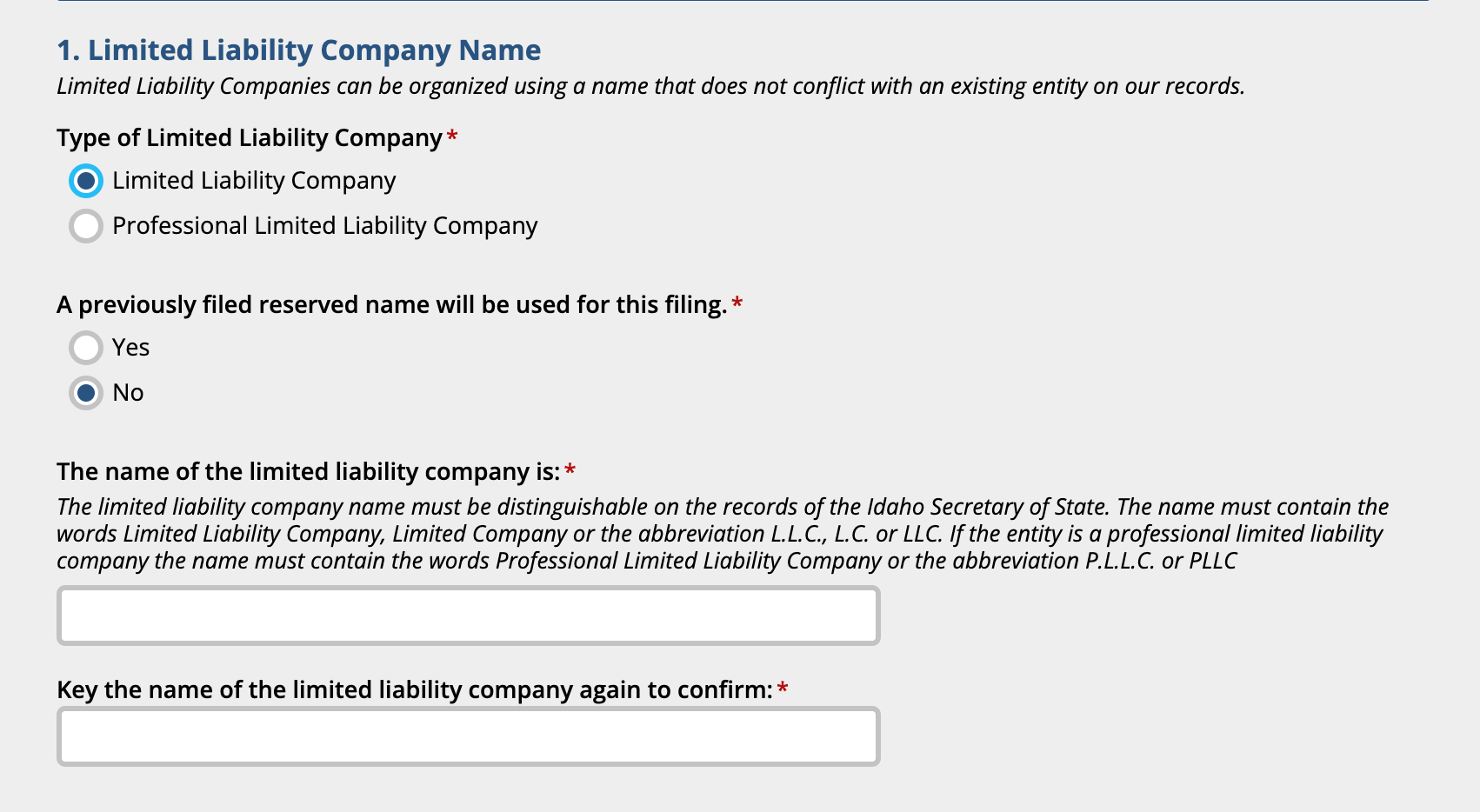The height and width of the screenshot is (812, 1480).
Task: Click the label next to the No radio
Action: [x=128, y=392]
